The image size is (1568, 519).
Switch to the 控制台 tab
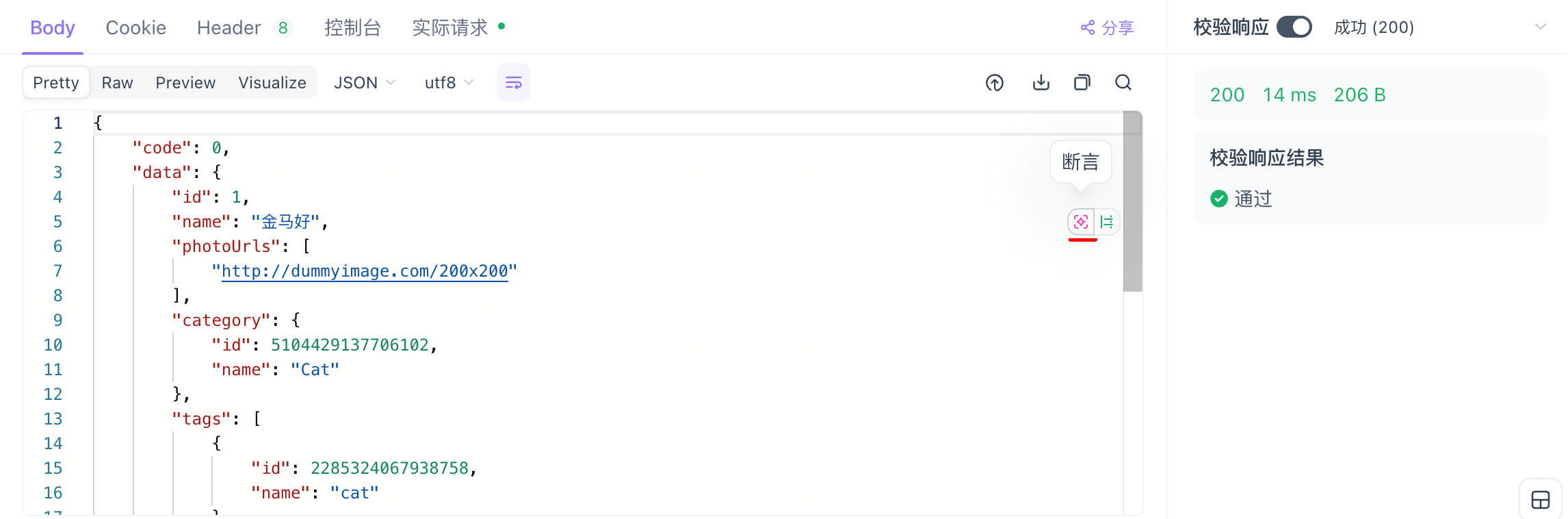pos(352,27)
